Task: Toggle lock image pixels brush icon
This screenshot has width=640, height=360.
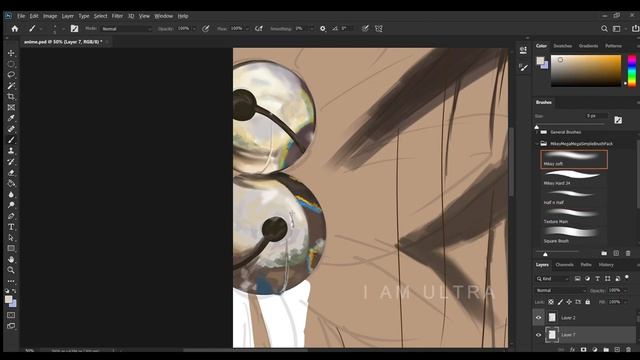Action: pos(560,302)
